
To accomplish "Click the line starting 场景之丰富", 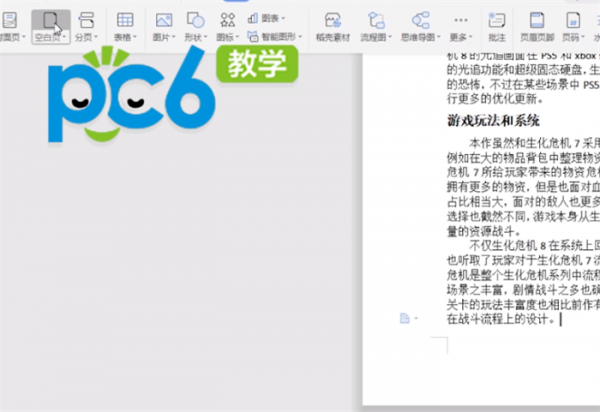I will tap(523, 290).
